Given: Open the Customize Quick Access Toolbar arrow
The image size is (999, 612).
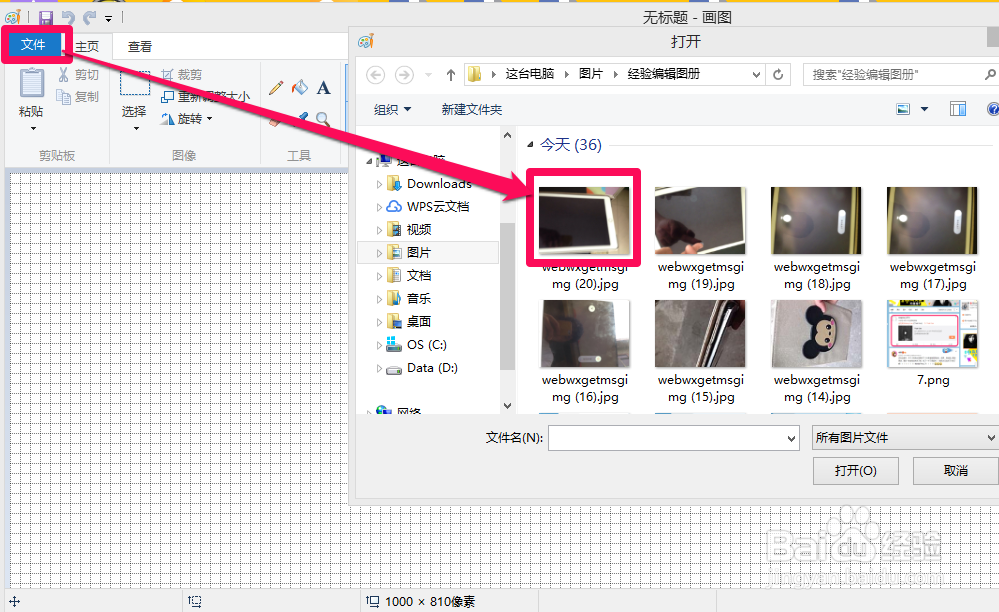Looking at the screenshot, I should (x=108, y=18).
